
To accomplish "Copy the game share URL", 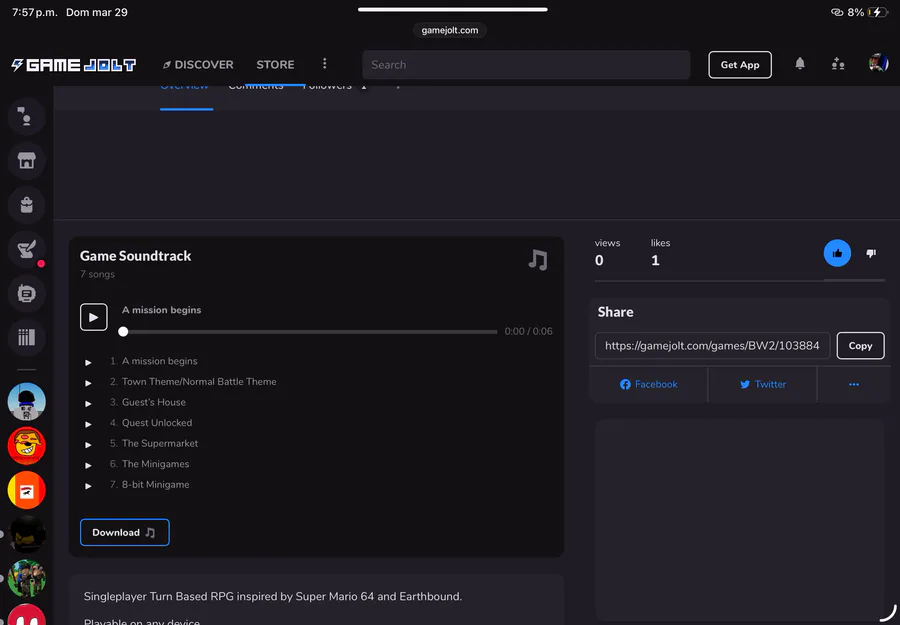I will pyautogui.click(x=860, y=346).
